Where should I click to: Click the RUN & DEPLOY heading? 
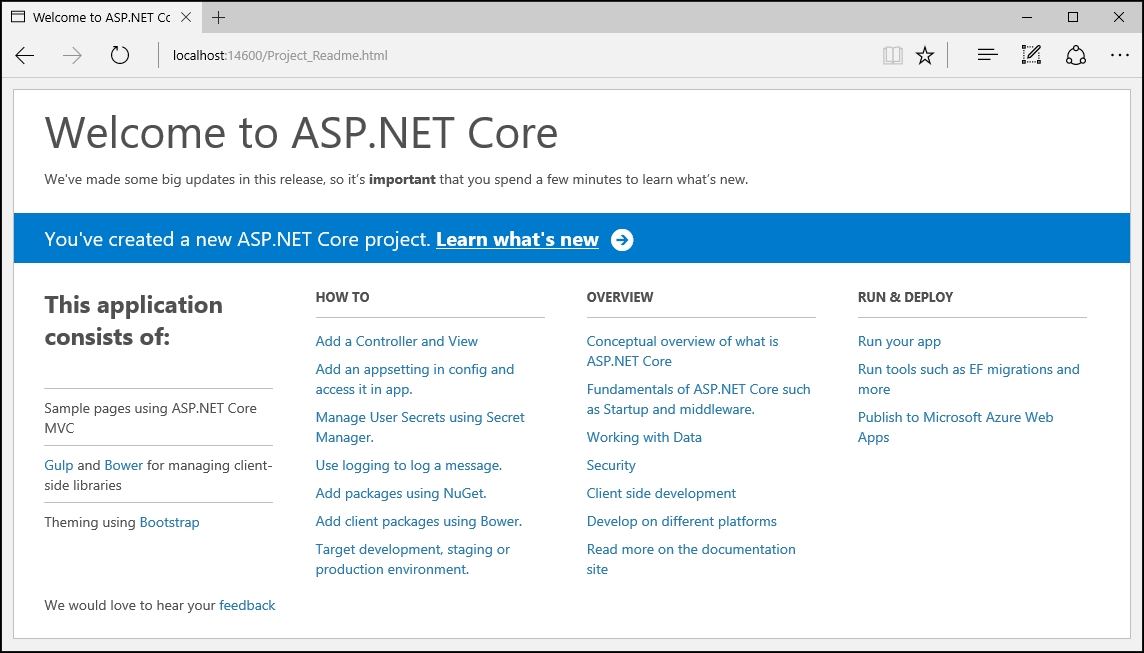905,297
